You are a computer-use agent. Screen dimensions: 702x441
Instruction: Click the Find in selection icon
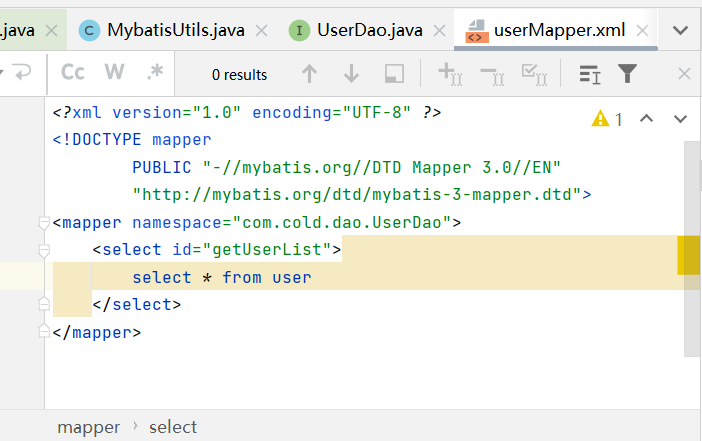[x=394, y=74]
